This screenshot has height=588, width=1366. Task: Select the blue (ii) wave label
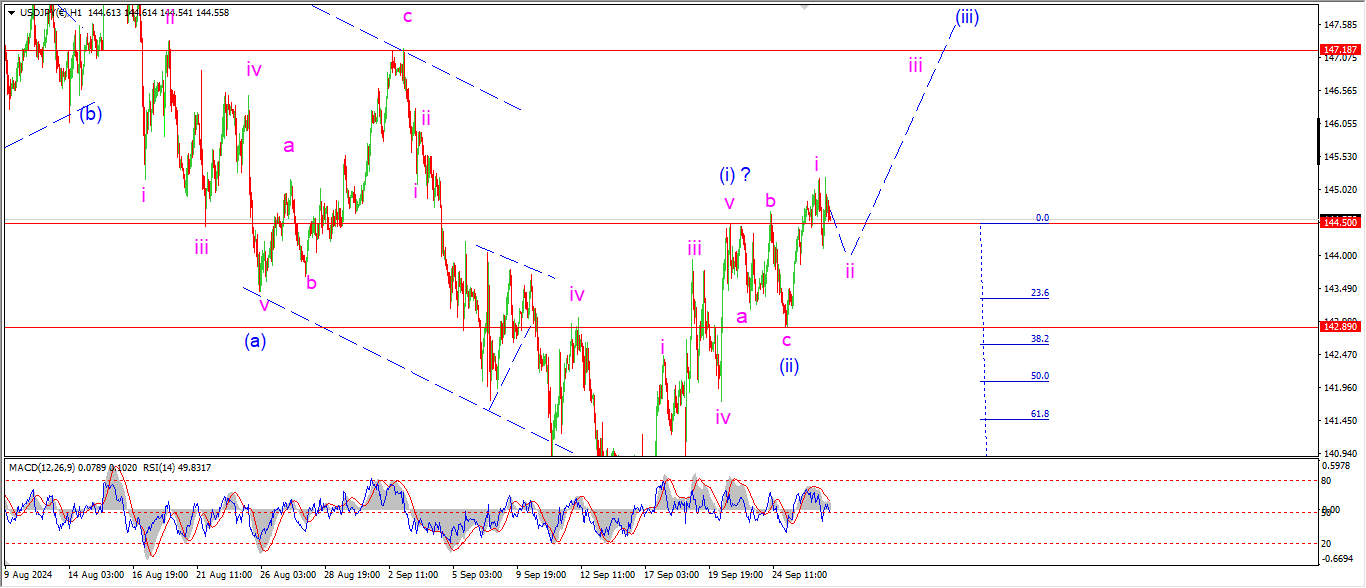click(x=789, y=366)
